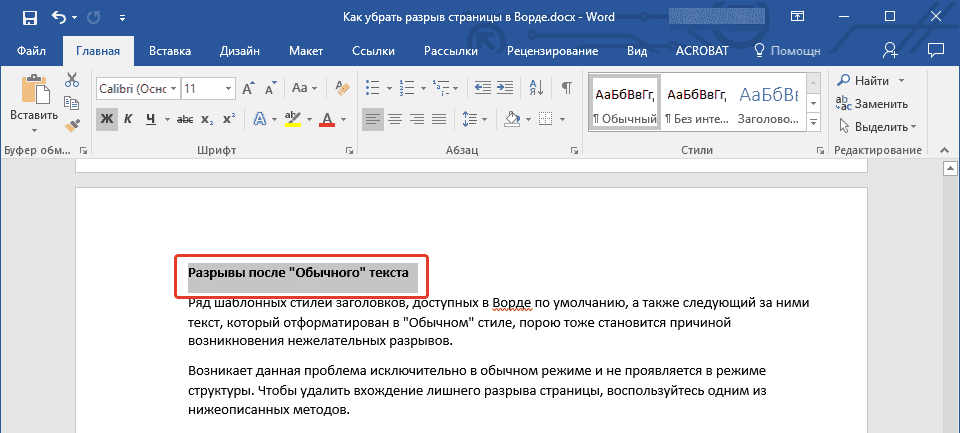960x433 pixels.
Task: Open the font color dropdown arrow
Action: [x=343, y=119]
